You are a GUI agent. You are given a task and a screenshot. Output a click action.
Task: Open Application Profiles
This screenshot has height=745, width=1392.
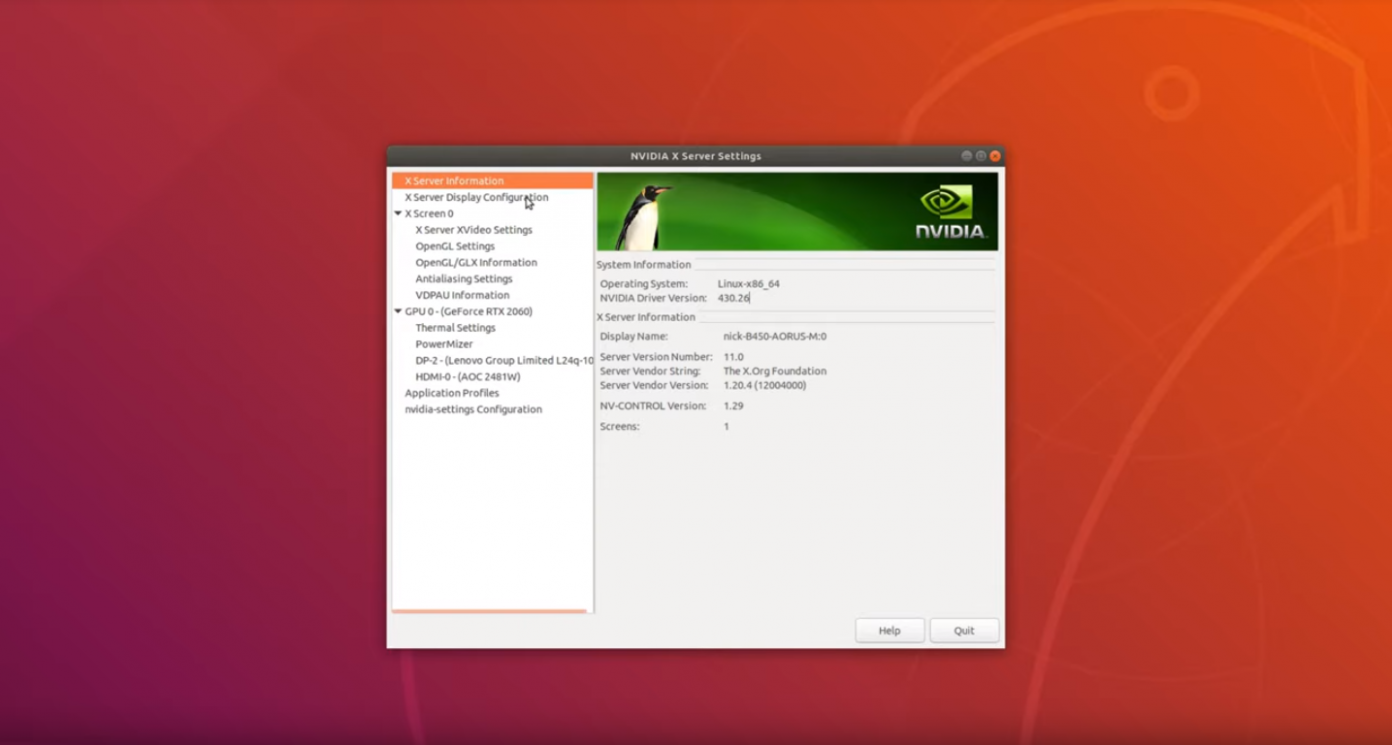(451, 393)
